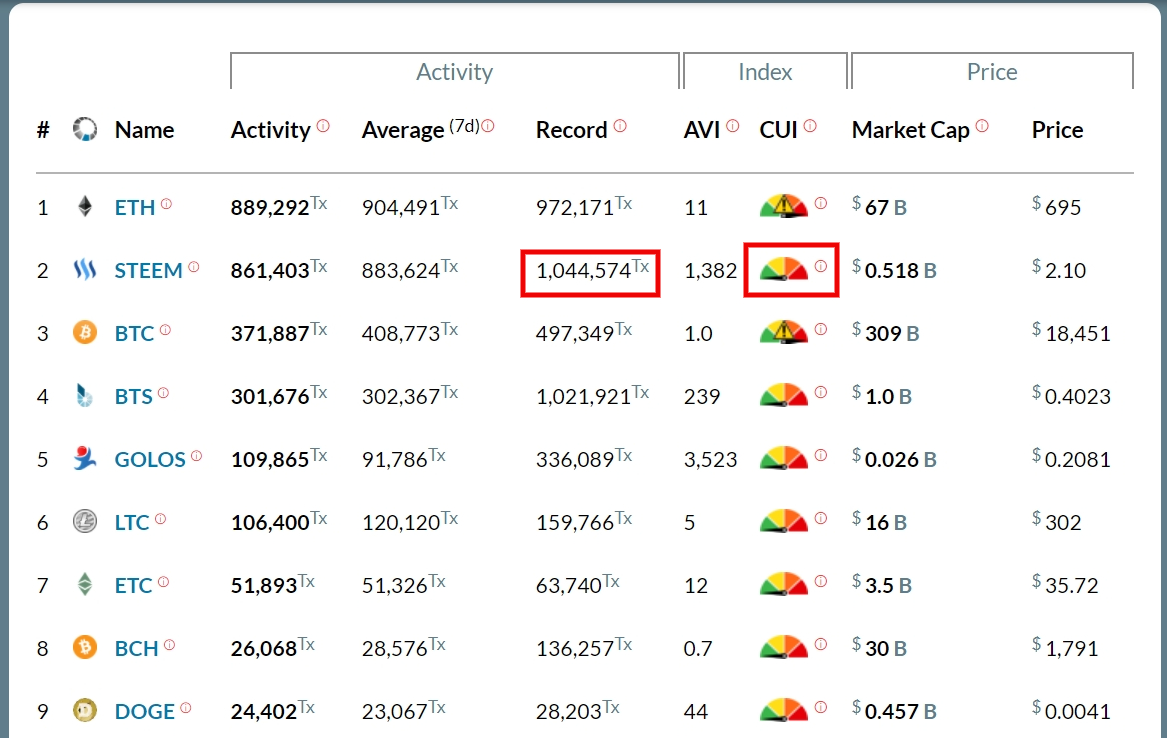Select the Activity group tab
1167x738 pixels.
455,71
